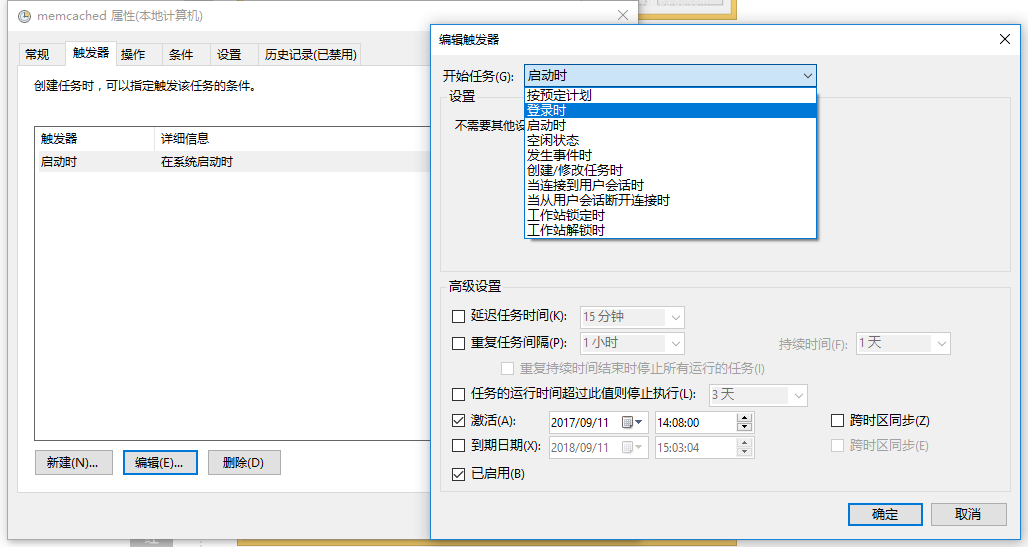Click the spinner arrows for time 15:03:04

[744, 447]
